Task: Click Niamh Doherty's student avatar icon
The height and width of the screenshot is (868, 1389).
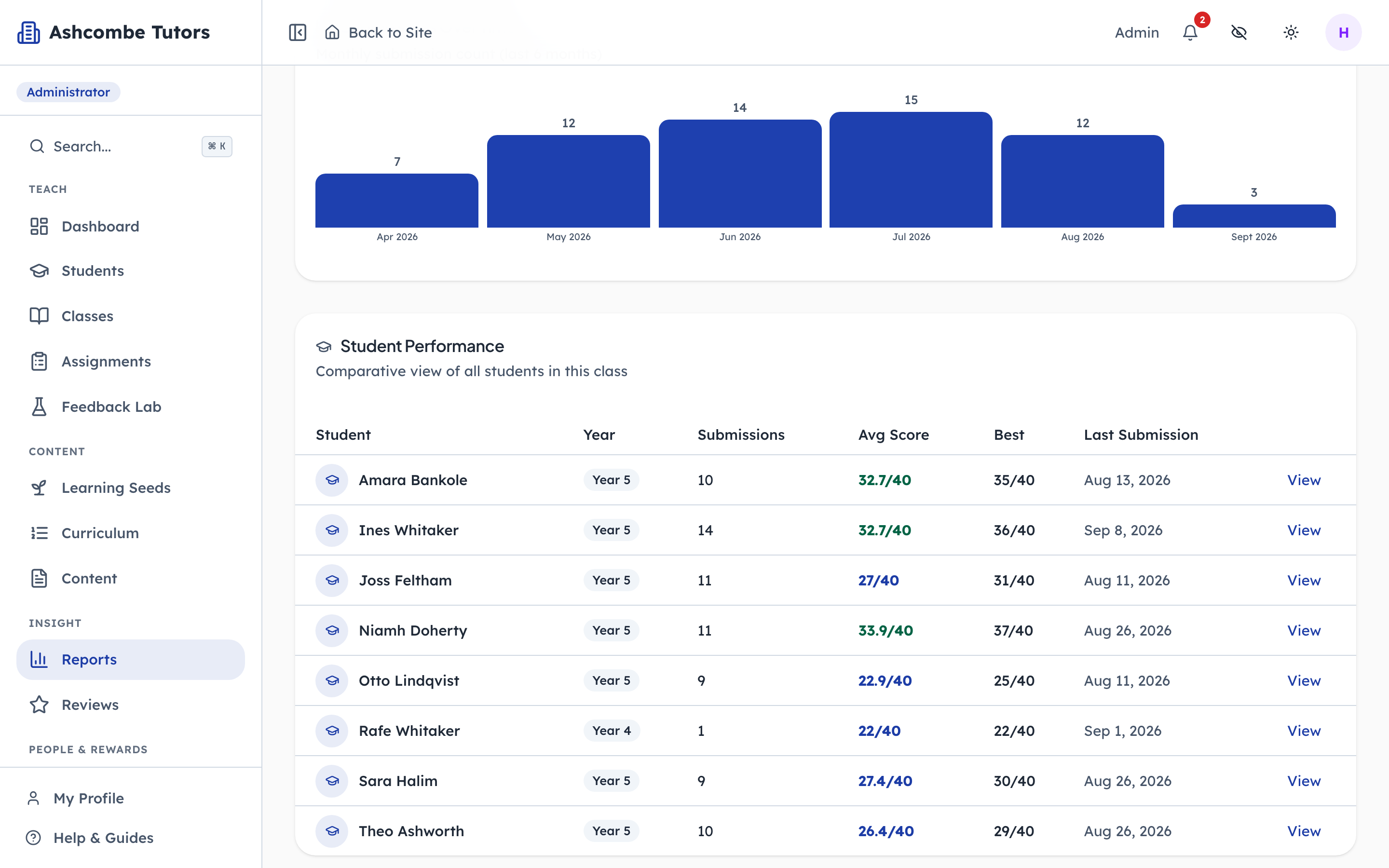Action: 332,630
